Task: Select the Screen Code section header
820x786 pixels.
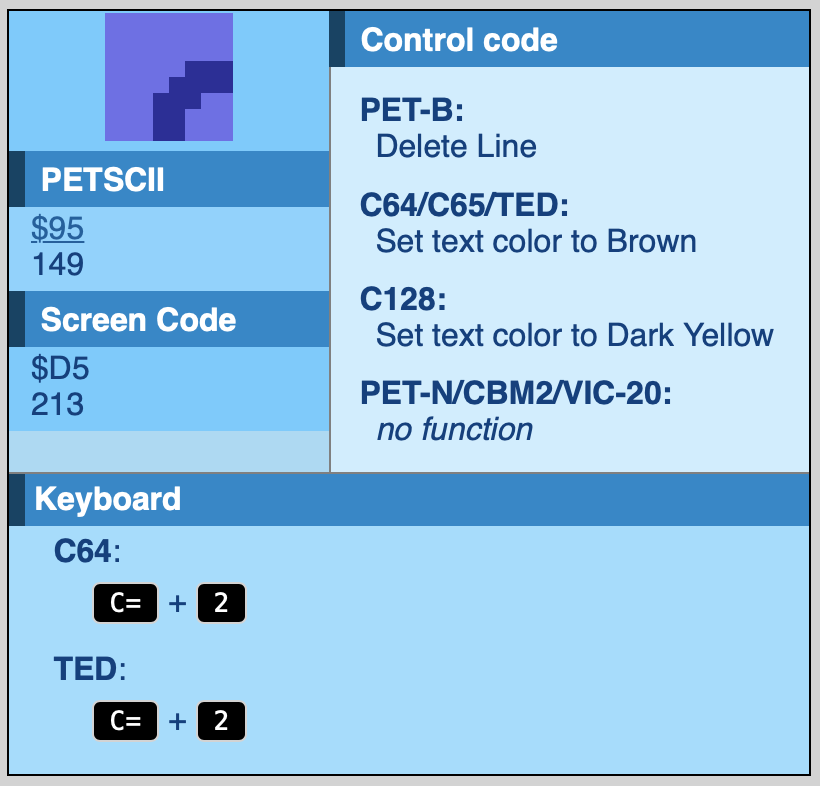Action: [x=138, y=320]
